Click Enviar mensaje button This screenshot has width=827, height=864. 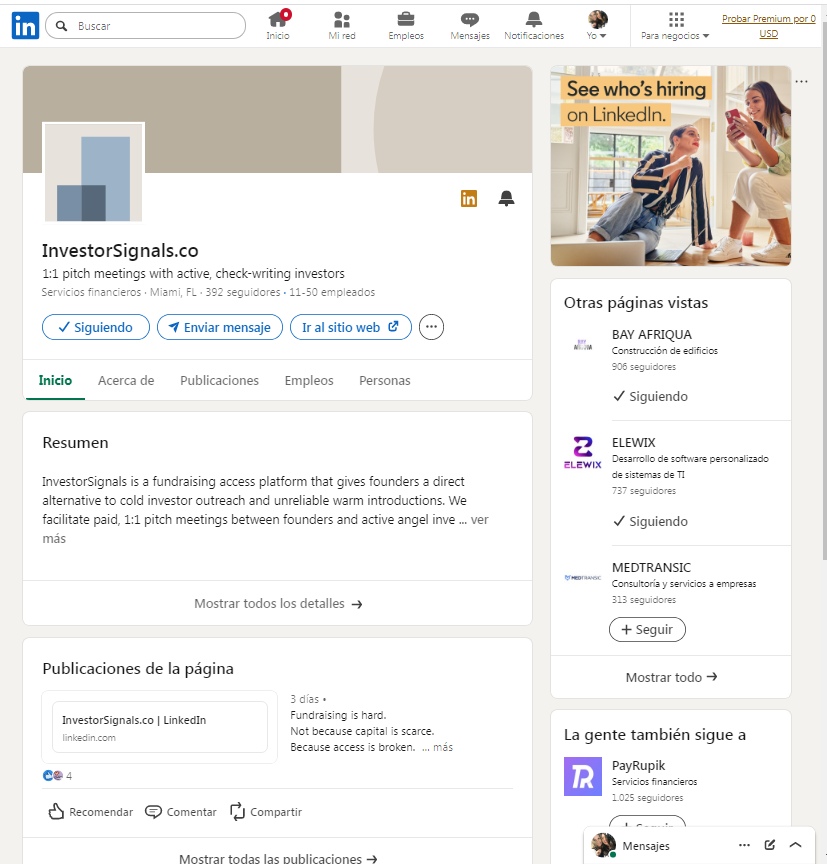pyautogui.click(x=220, y=327)
